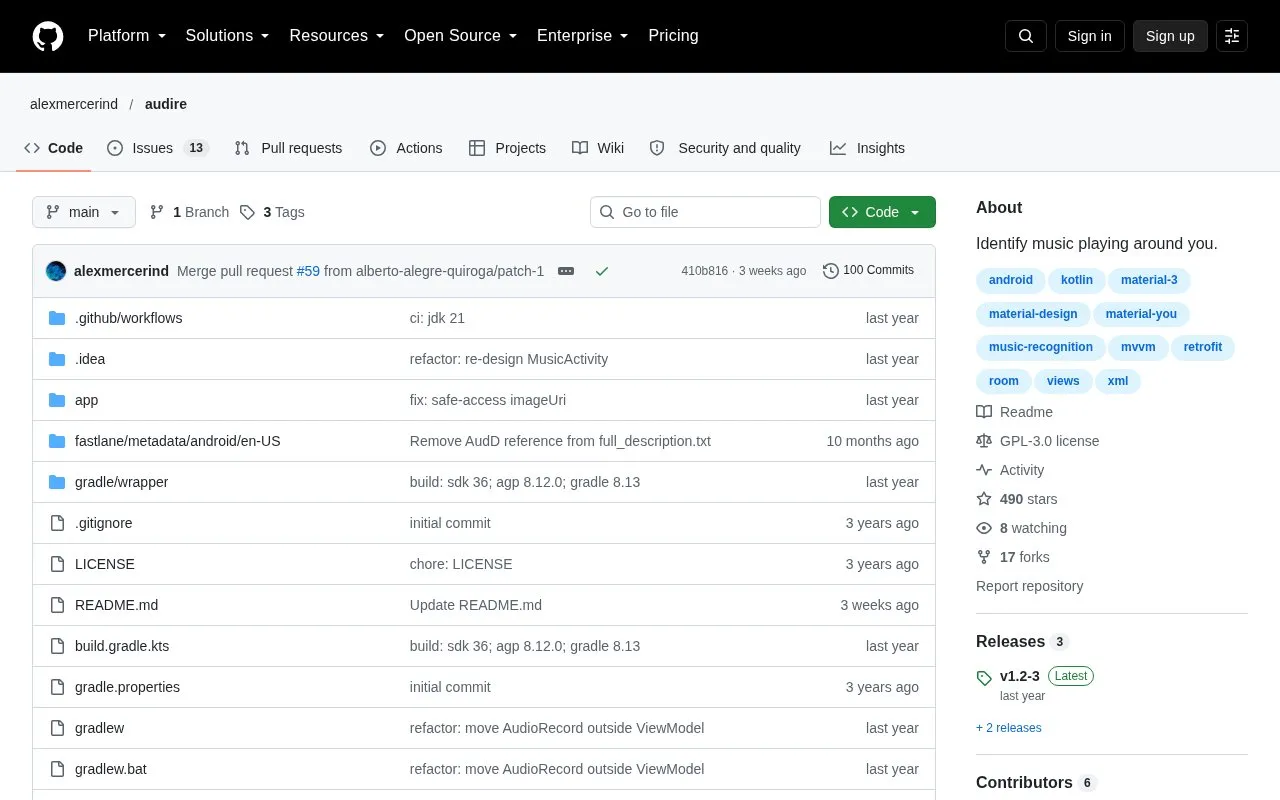Click the GitHub logo icon
The width and height of the screenshot is (1280, 800).
click(x=48, y=36)
